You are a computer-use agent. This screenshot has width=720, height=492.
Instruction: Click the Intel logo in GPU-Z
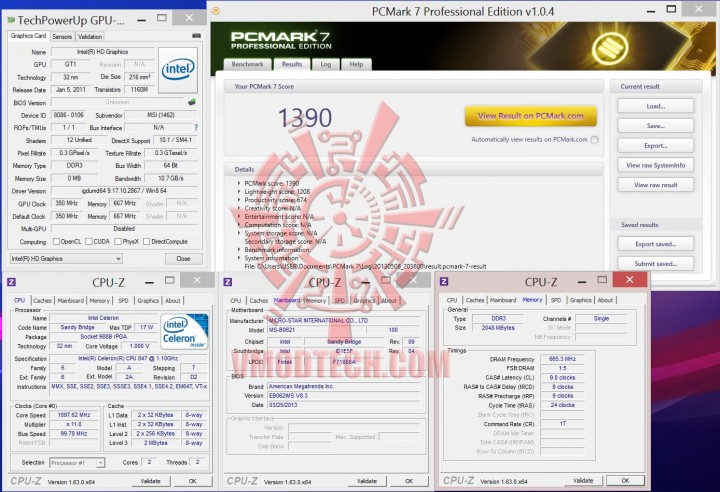(178, 70)
